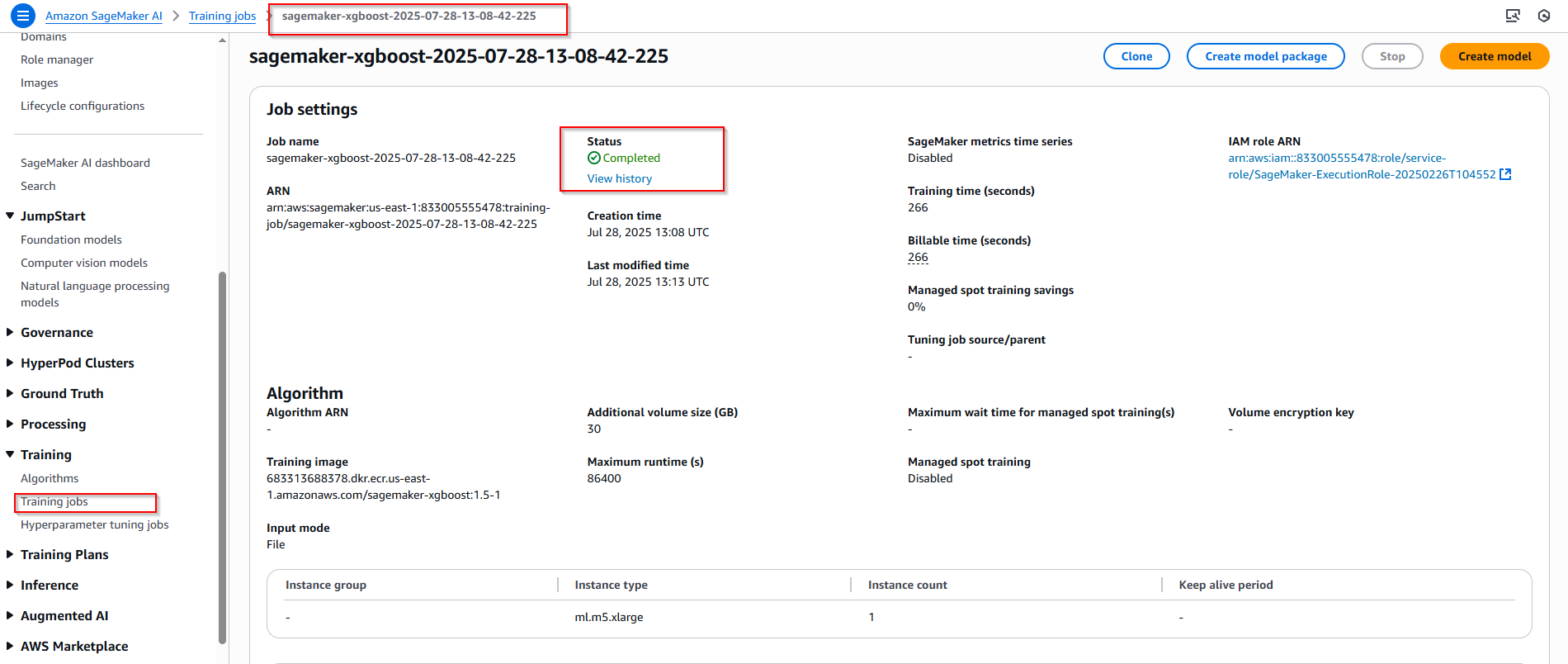Screen dimensions: 1568x664
Task: Click the Billable time value 266
Action: coord(918,257)
